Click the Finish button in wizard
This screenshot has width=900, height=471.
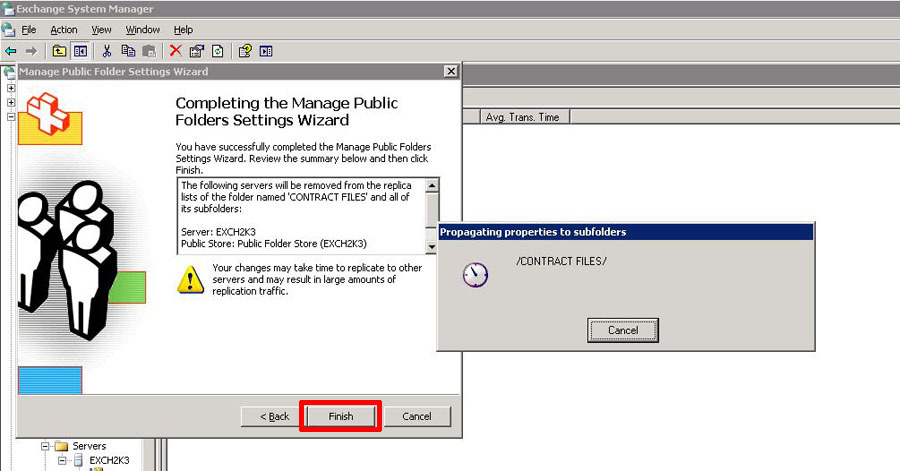[x=340, y=416]
